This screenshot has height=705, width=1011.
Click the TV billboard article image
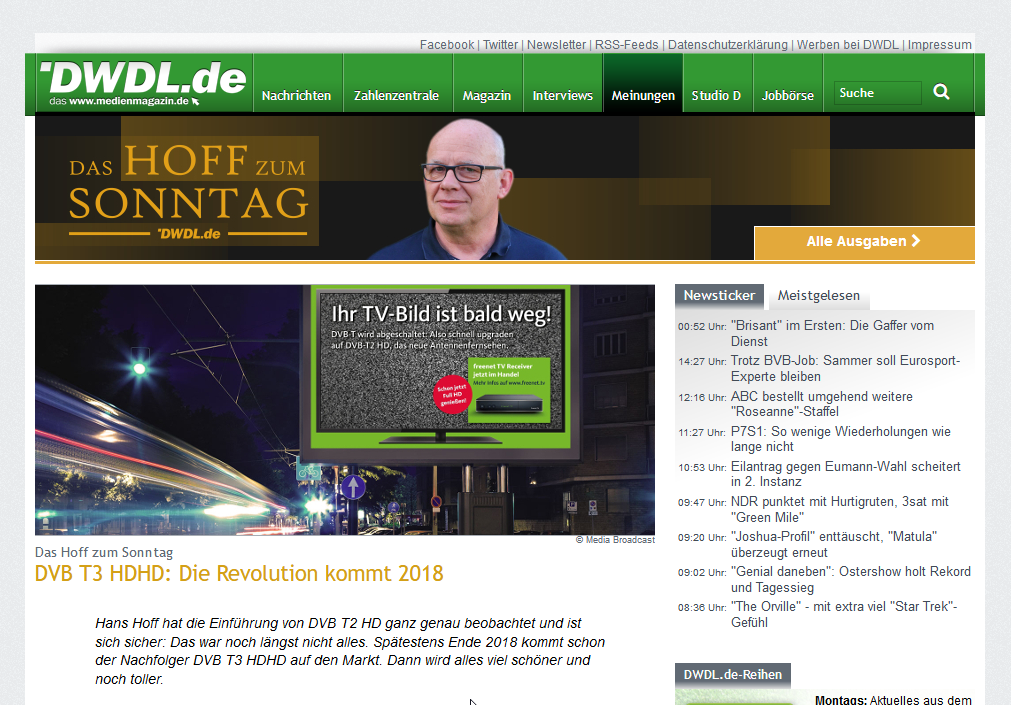[x=345, y=410]
